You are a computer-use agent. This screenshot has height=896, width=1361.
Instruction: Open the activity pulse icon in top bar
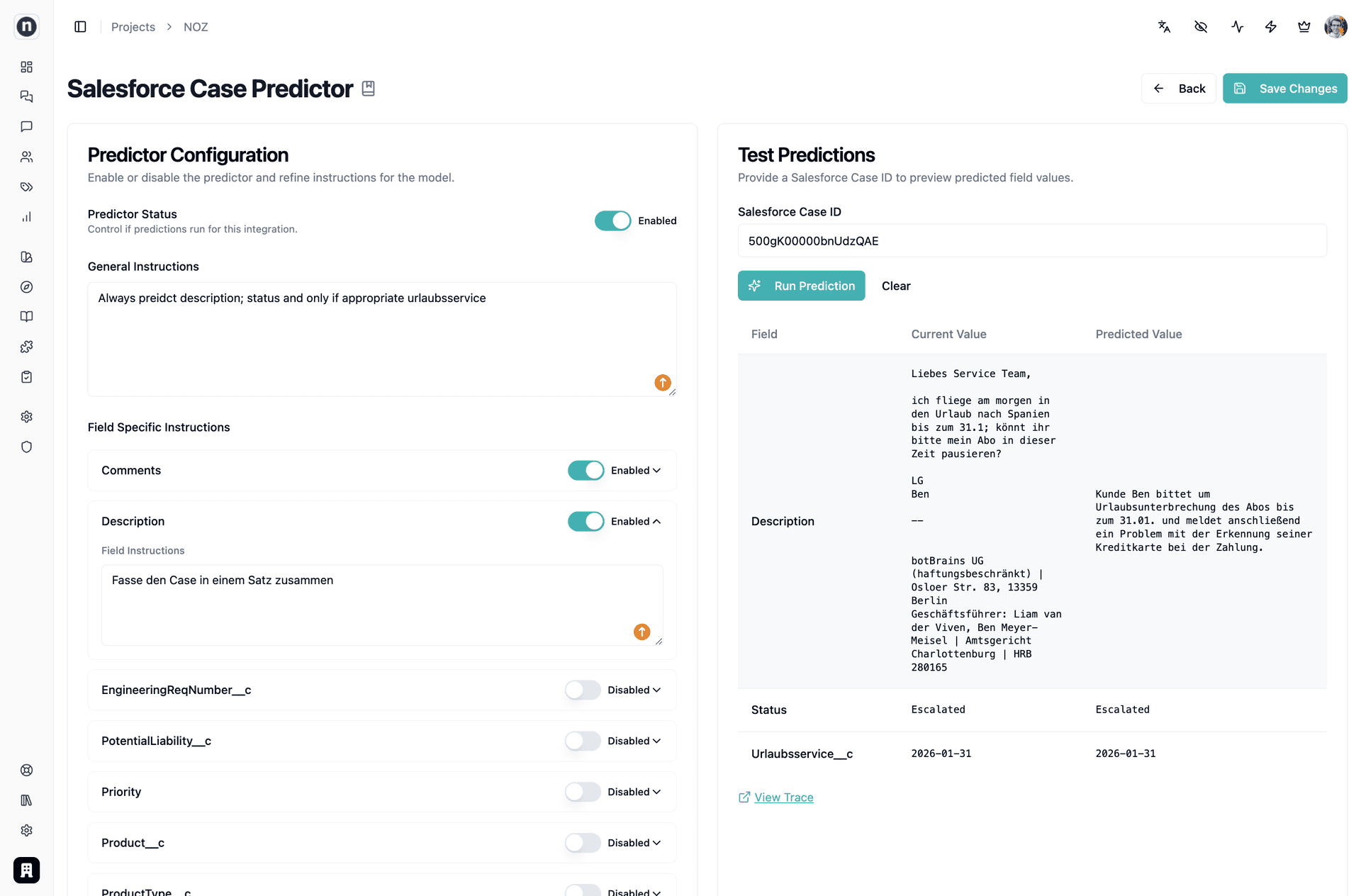click(x=1237, y=26)
